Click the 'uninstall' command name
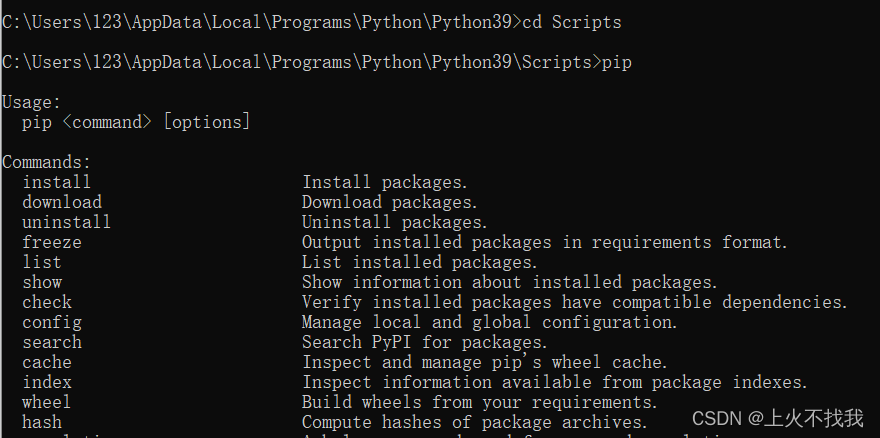Image resolution: width=880 pixels, height=438 pixels. coord(67,222)
